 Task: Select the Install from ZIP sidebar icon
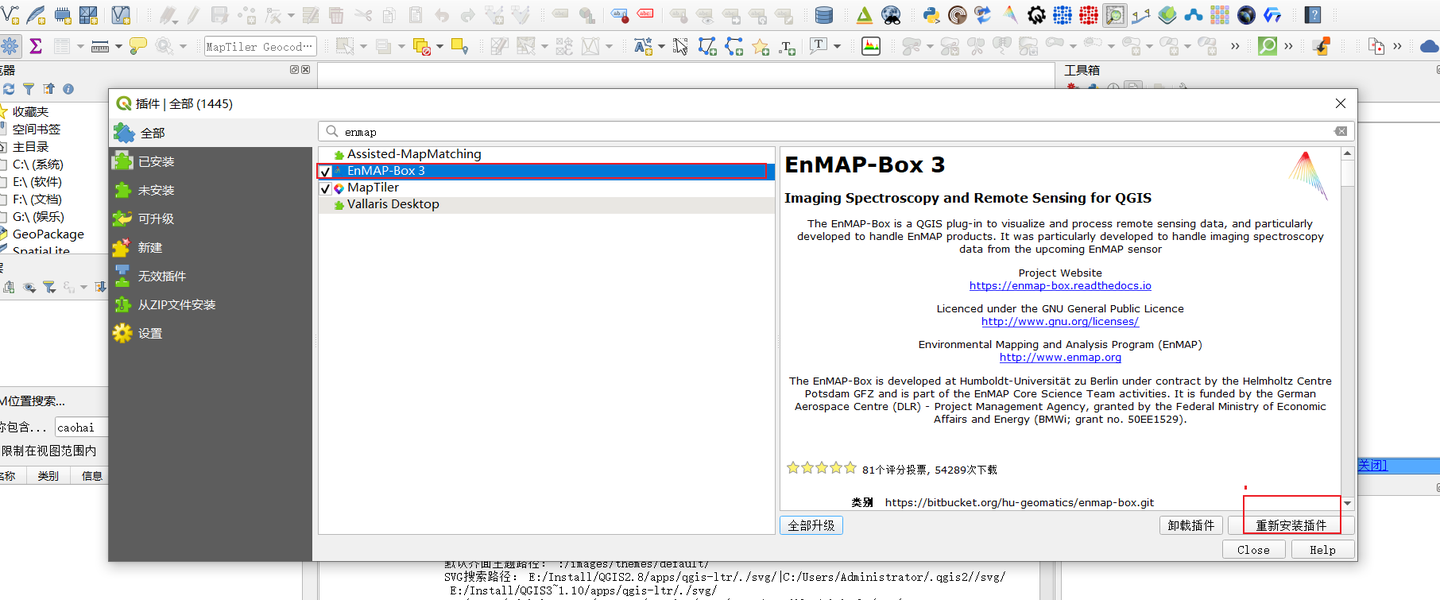pos(123,304)
